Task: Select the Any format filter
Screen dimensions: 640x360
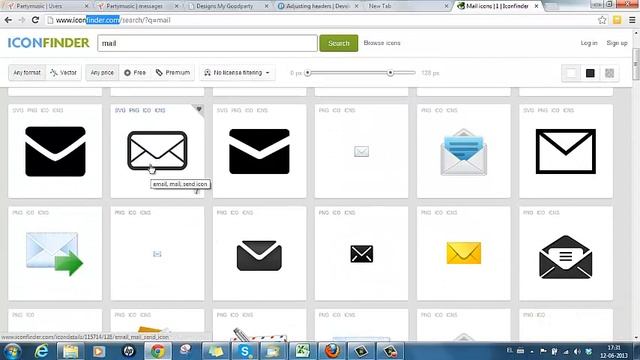Action: [27, 73]
